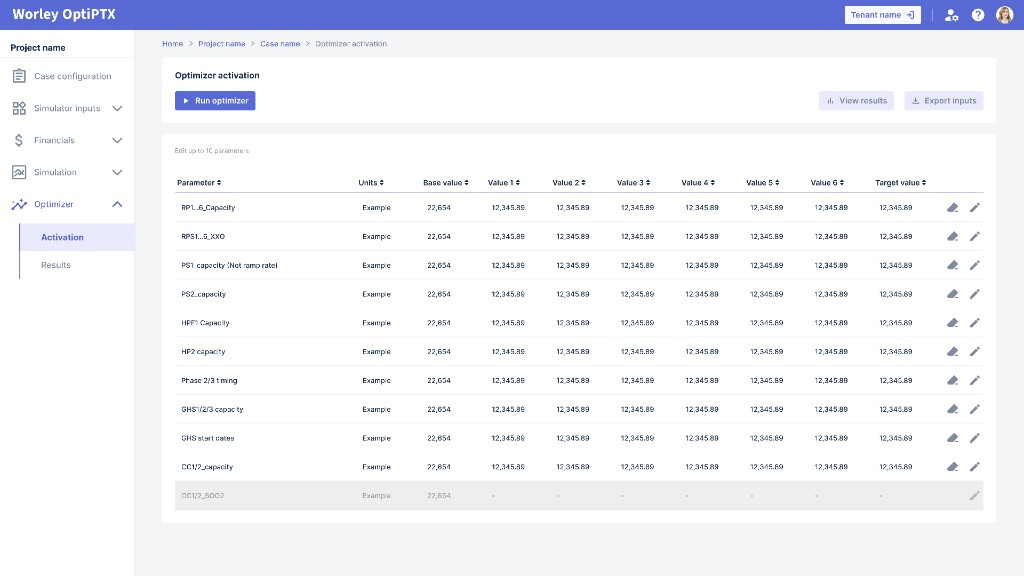The height and width of the screenshot is (576, 1024).
Task: Sort table by Target value column
Action: 901,183
